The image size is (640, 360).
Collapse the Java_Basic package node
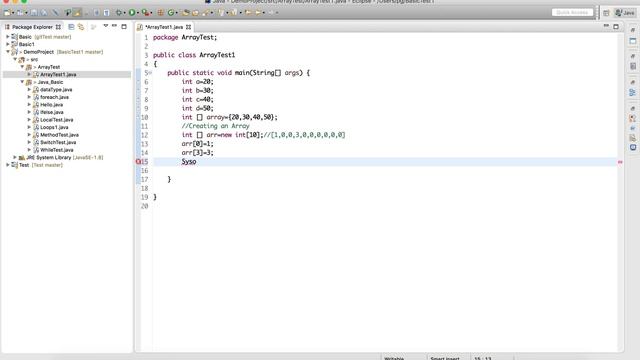tap(22, 82)
